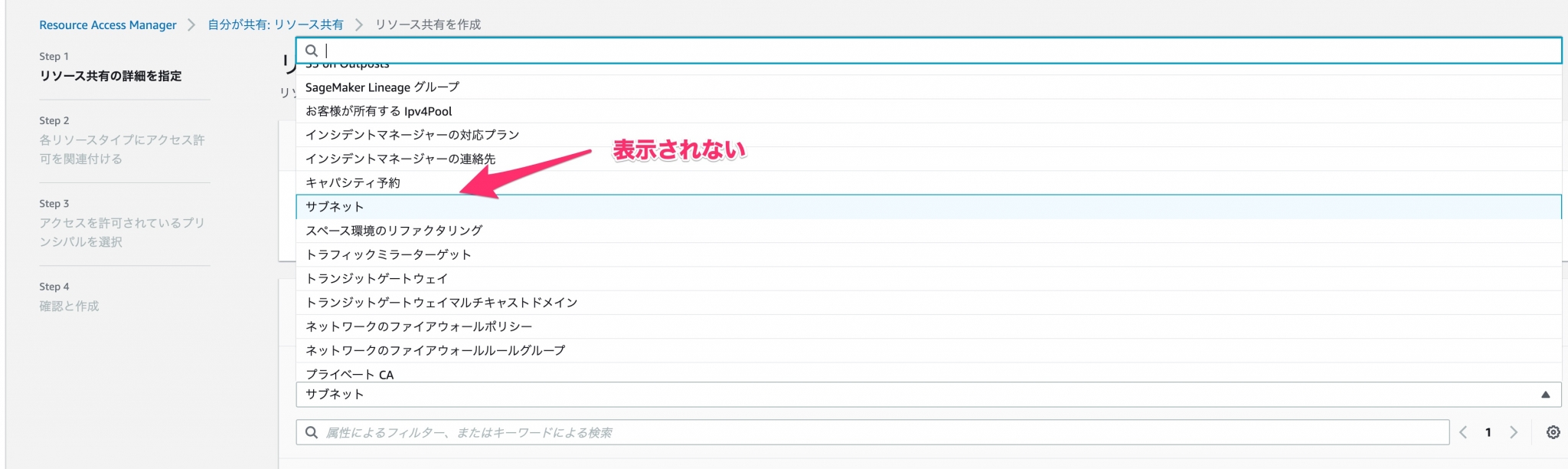Click page number 1
Image resolution: width=1568 pixels, height=469 pixels.
(x=1488, y=432)
